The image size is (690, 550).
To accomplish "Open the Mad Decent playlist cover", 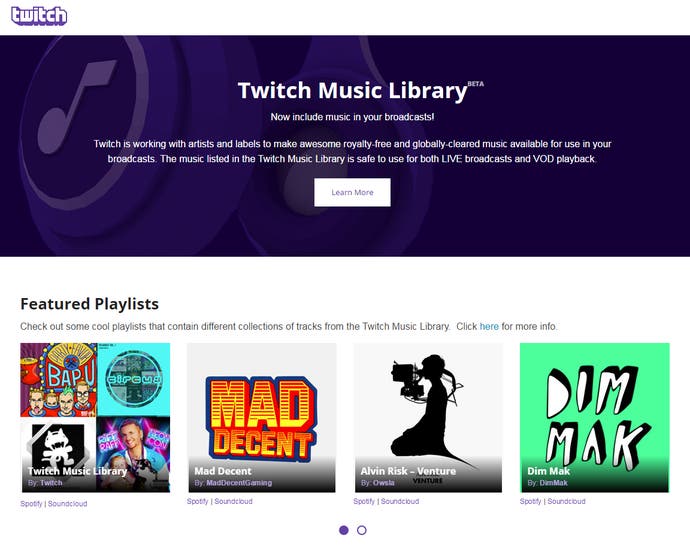I will point(262,418).
